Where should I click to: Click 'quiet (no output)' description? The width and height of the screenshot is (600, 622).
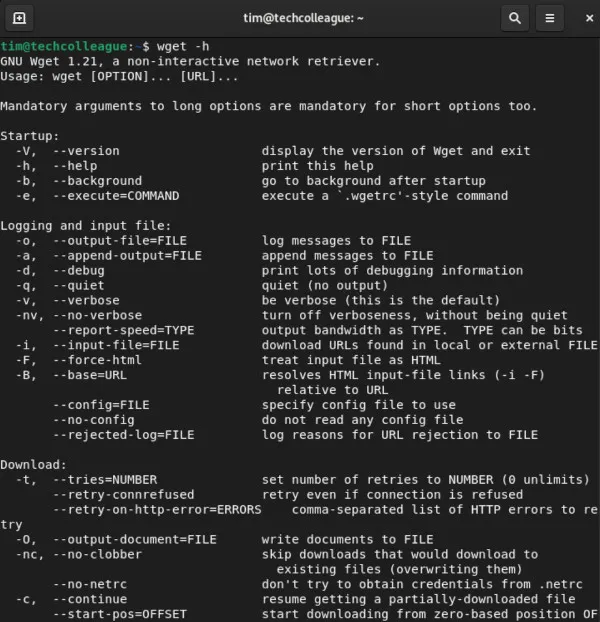click(x=325, y=286)
